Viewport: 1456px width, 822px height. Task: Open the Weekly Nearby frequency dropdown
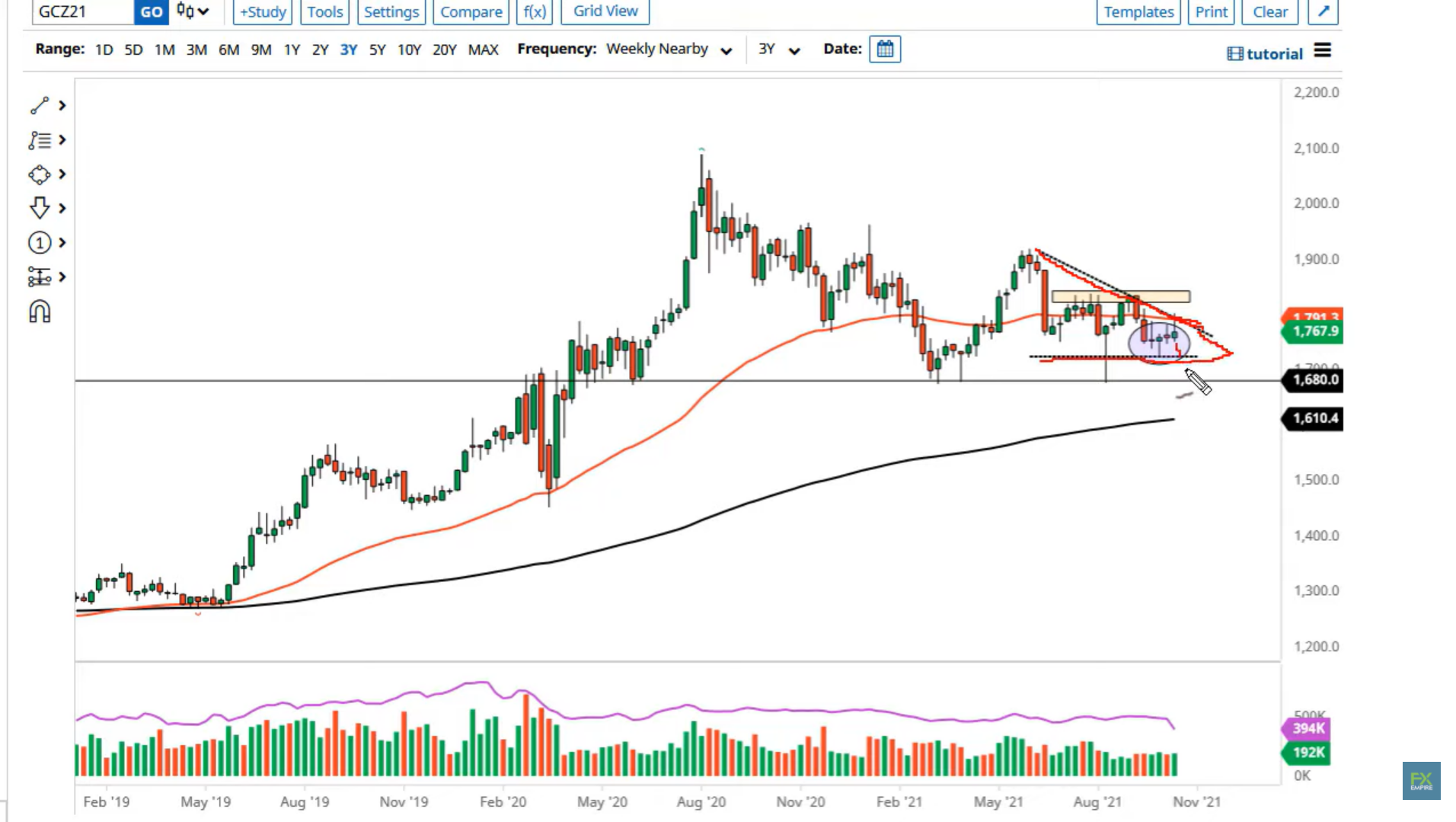click(x=669, y=50)
